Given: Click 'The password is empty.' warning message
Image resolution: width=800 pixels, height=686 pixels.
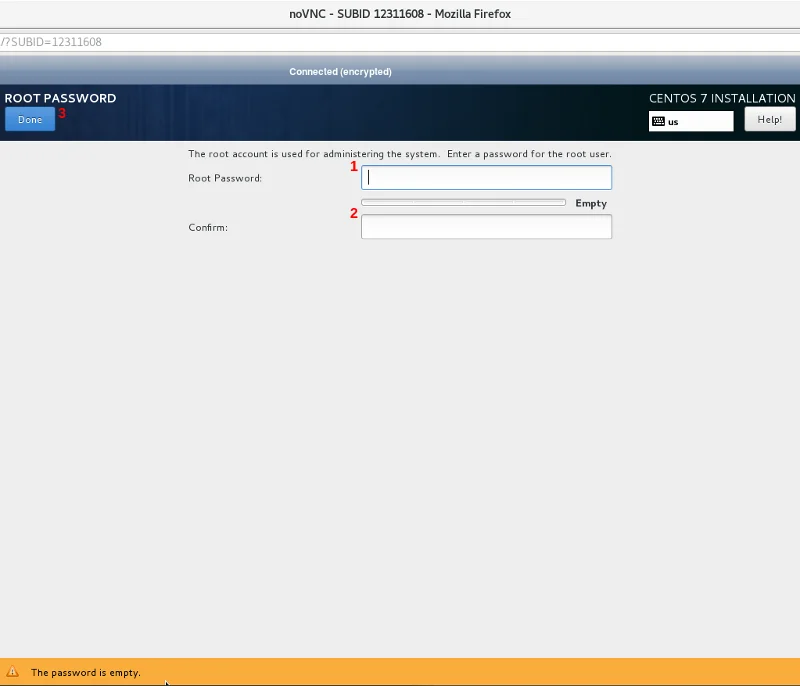Looking at the screenshot, I should pyautogui.click(x=86, y=673).
